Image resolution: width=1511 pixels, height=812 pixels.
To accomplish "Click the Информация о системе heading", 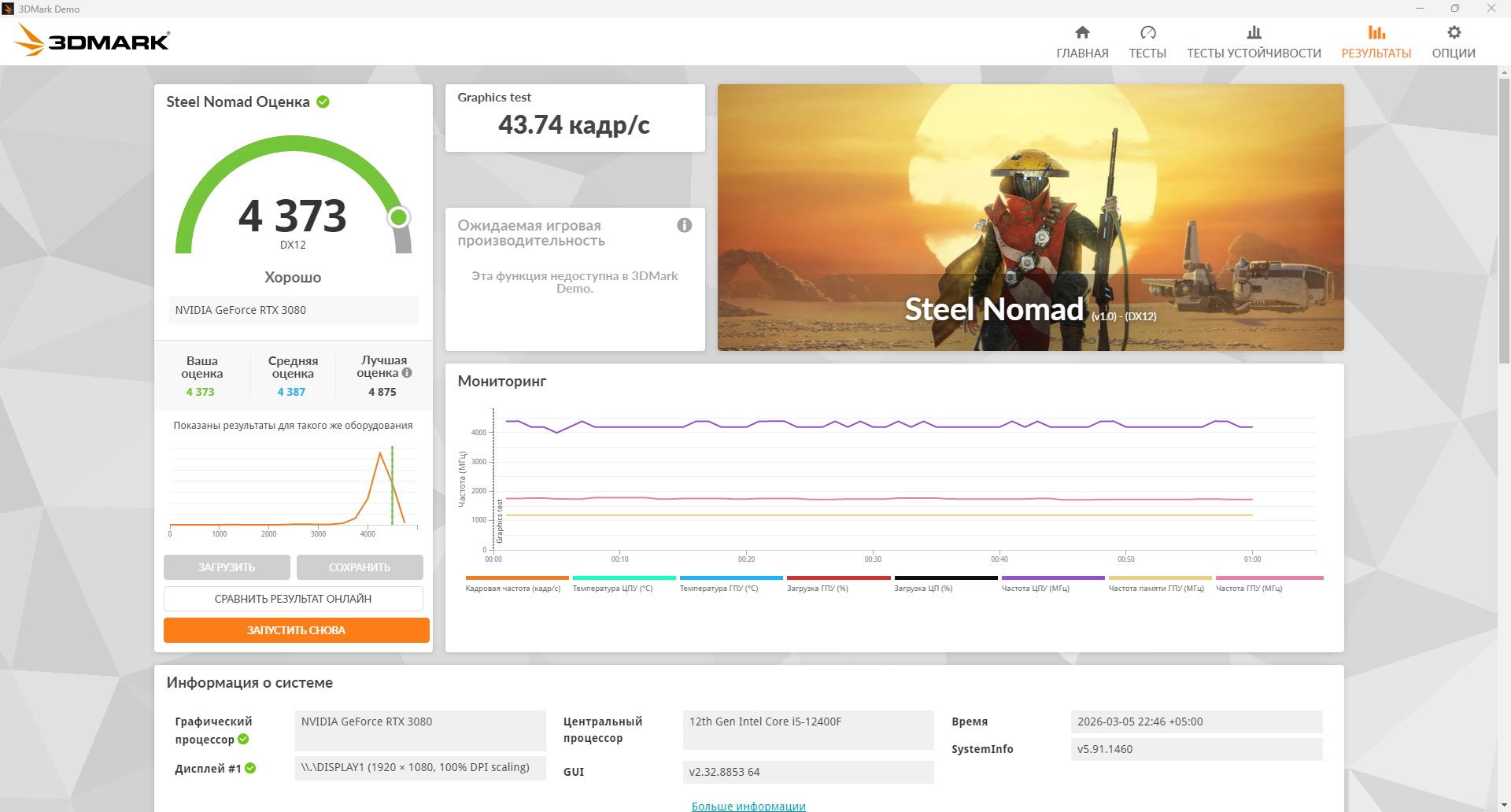I will 249,683.
